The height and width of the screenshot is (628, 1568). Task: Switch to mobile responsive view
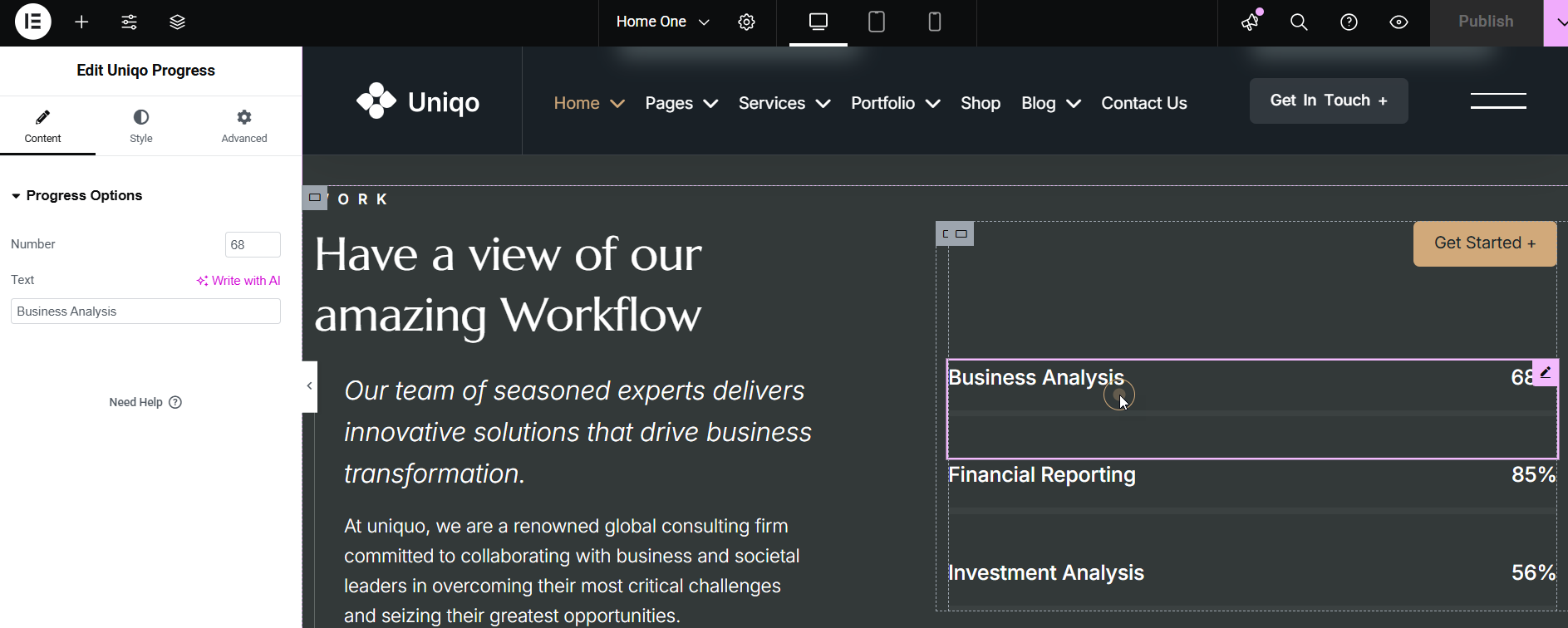[x=934, y=22]
